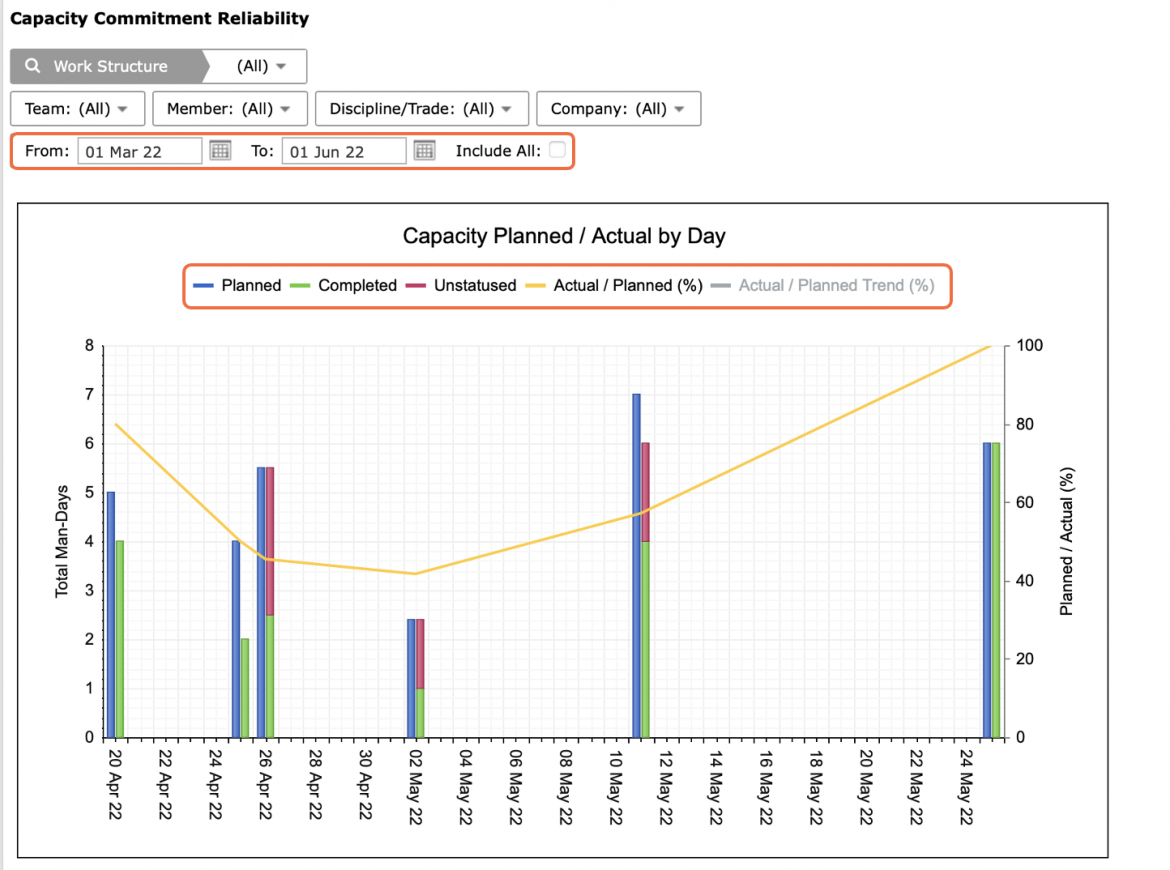This screenshot has height=870, width=1170.
Task: Open the Company filter dropdown
Action: coord(619,109)
